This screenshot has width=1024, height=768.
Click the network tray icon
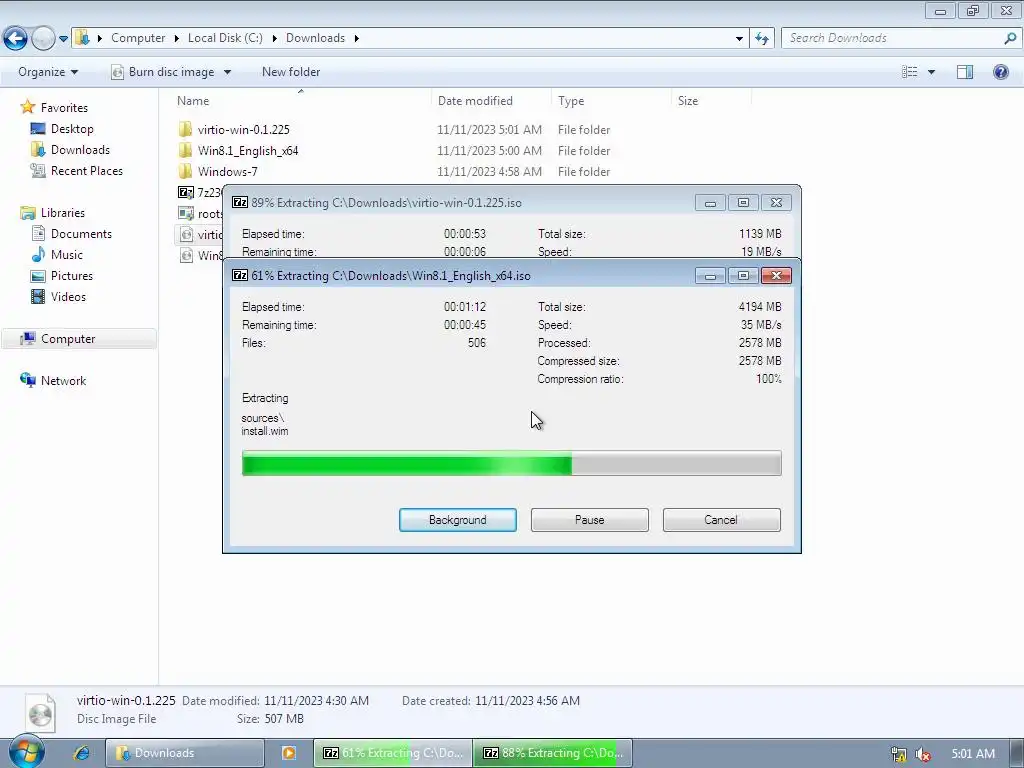coord(899,754)
